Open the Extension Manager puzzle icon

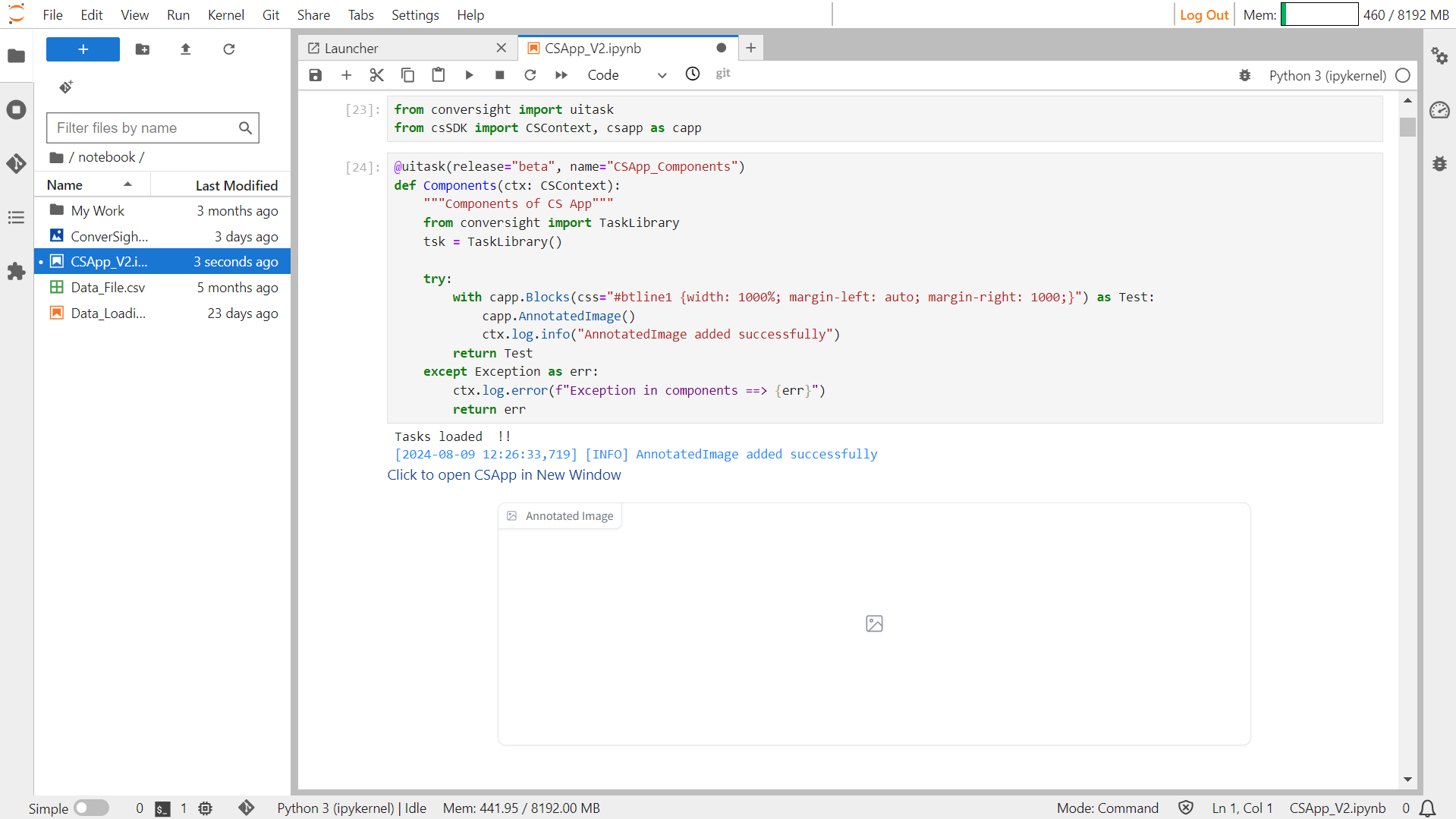(x=16, y=271)
